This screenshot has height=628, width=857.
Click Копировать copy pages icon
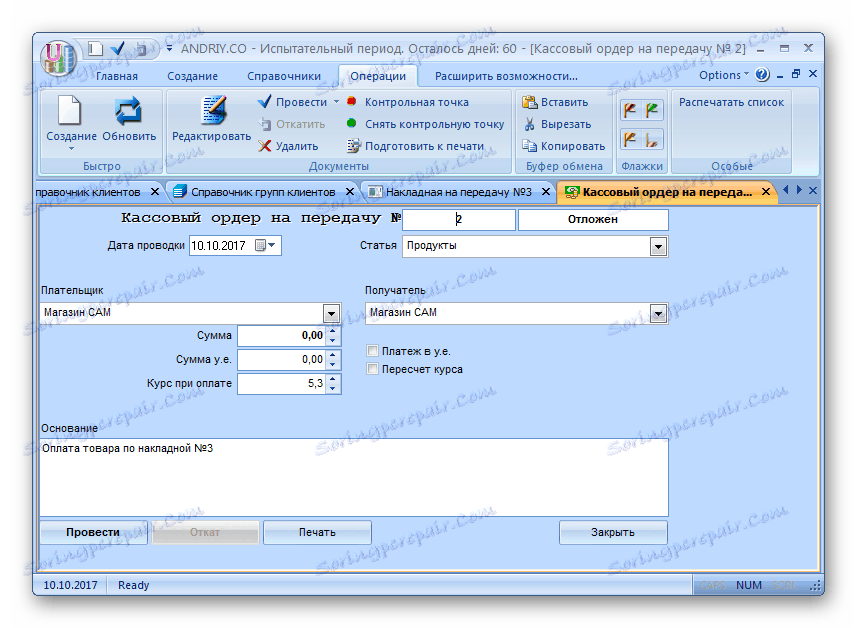click(x=530, y=146)
